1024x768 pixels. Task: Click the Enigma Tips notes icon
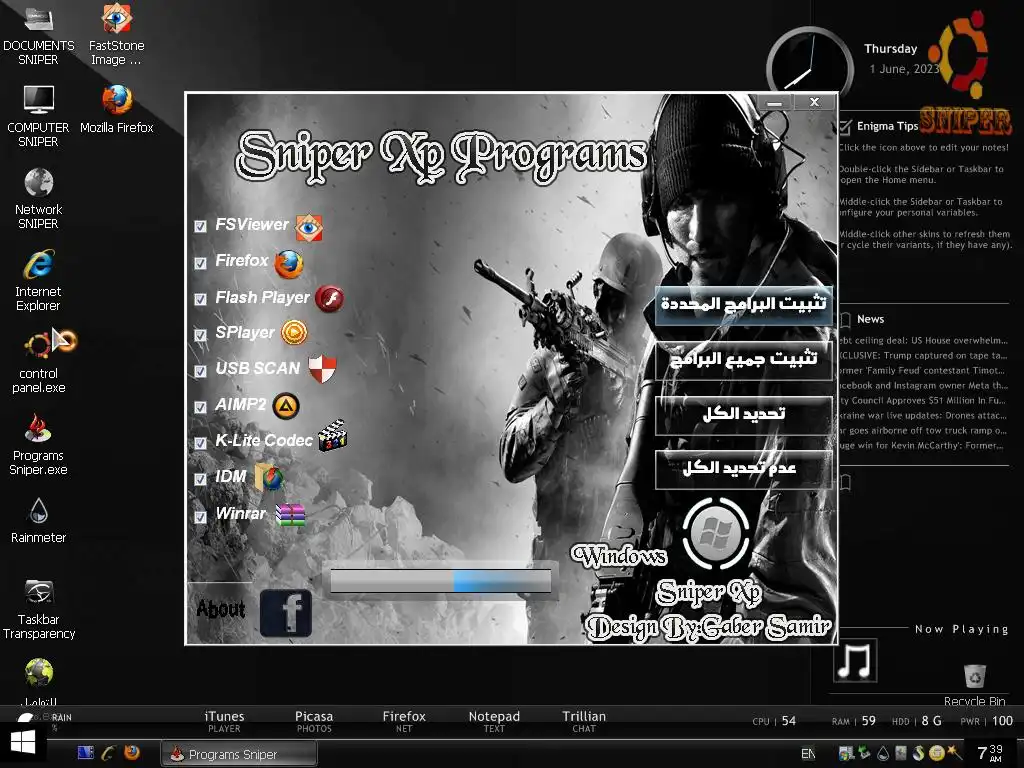point(846,126)
